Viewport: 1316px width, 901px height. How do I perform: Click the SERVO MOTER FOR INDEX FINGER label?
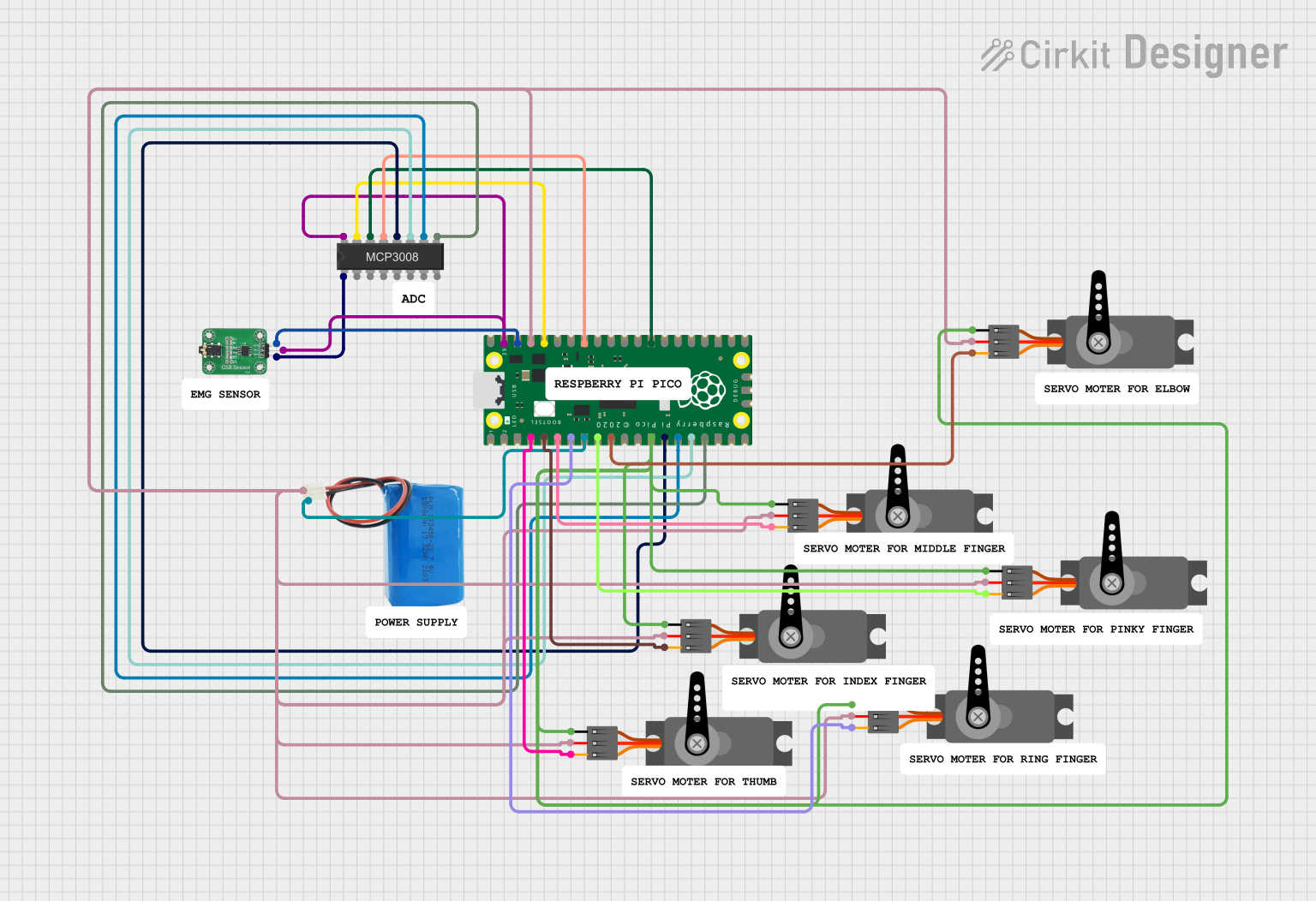coord(828,681)
